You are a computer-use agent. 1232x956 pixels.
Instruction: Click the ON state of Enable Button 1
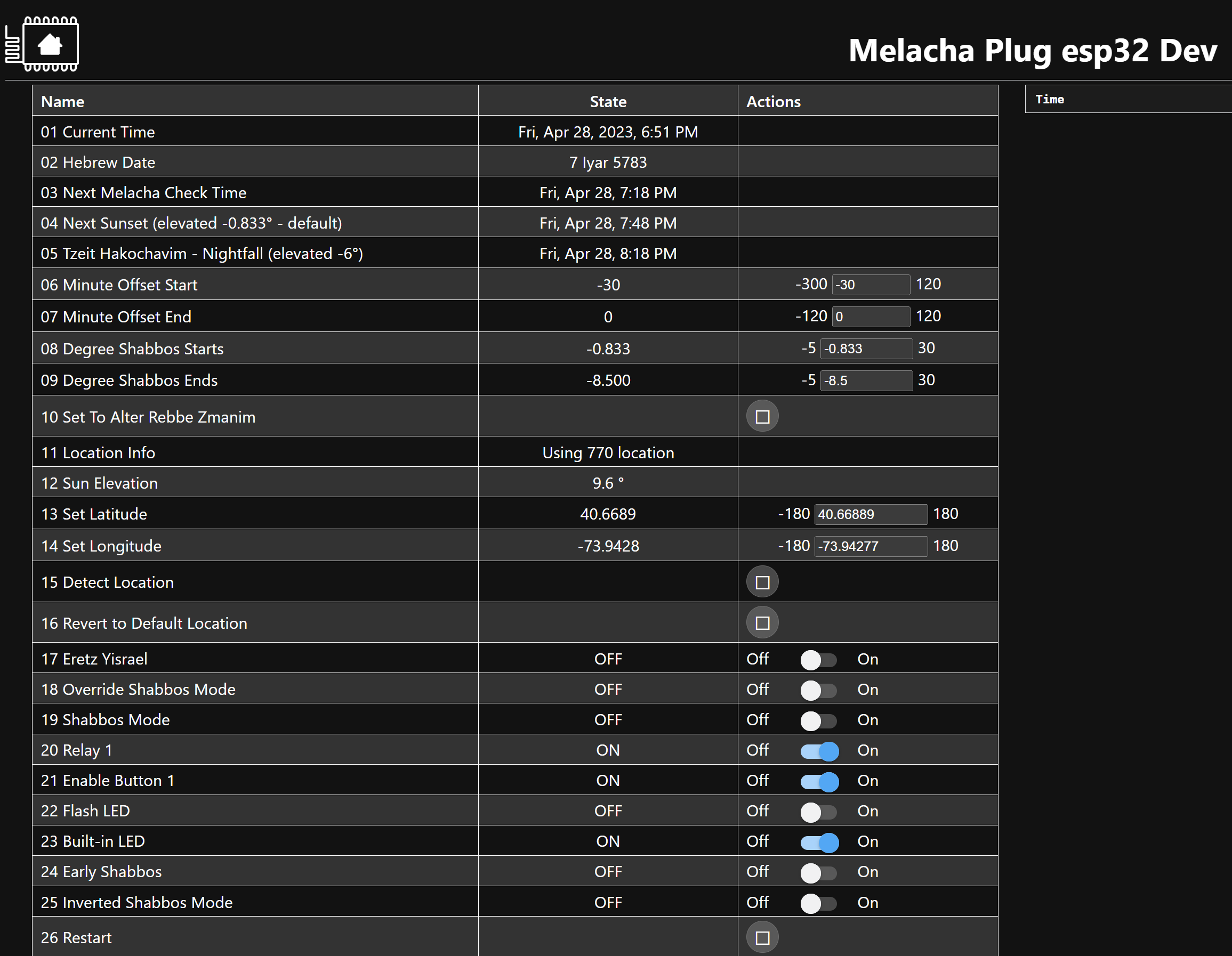(x=608, y=781)
